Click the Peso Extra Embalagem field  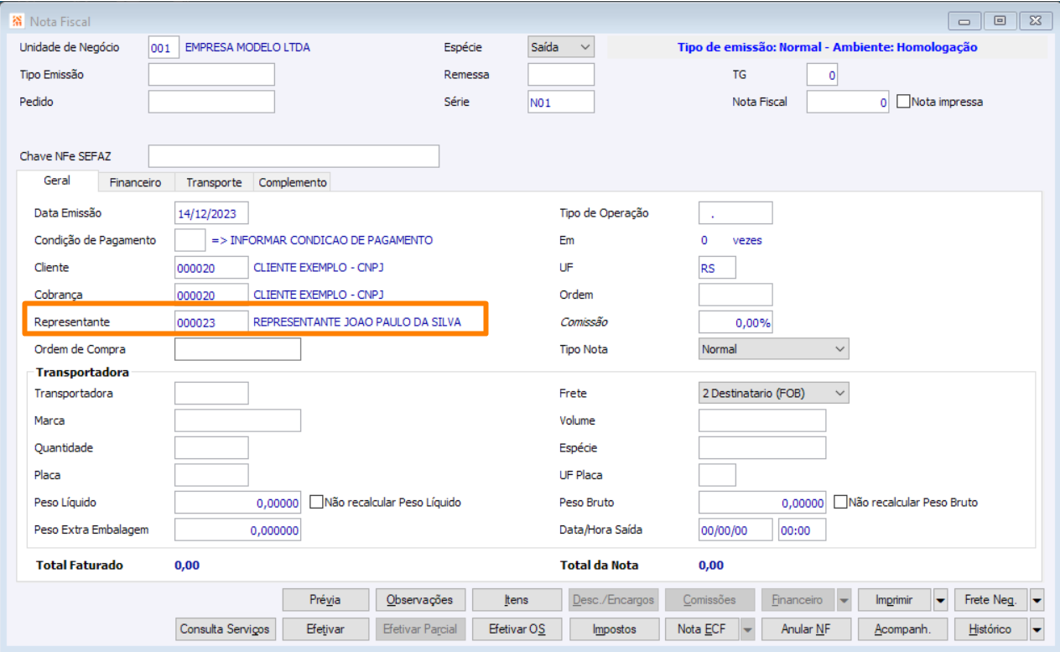pyautogui.click(x=238, y=529)
